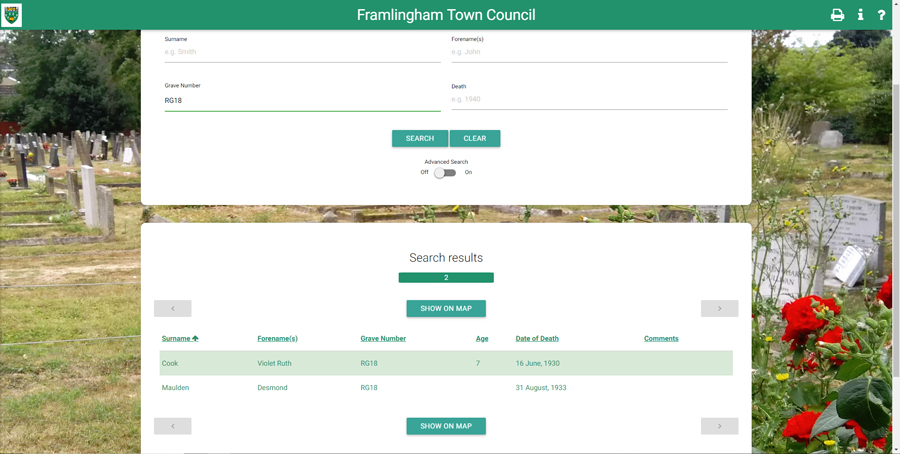Click the age value 7
The image size is (900, 454).
[x=478, y=363]
